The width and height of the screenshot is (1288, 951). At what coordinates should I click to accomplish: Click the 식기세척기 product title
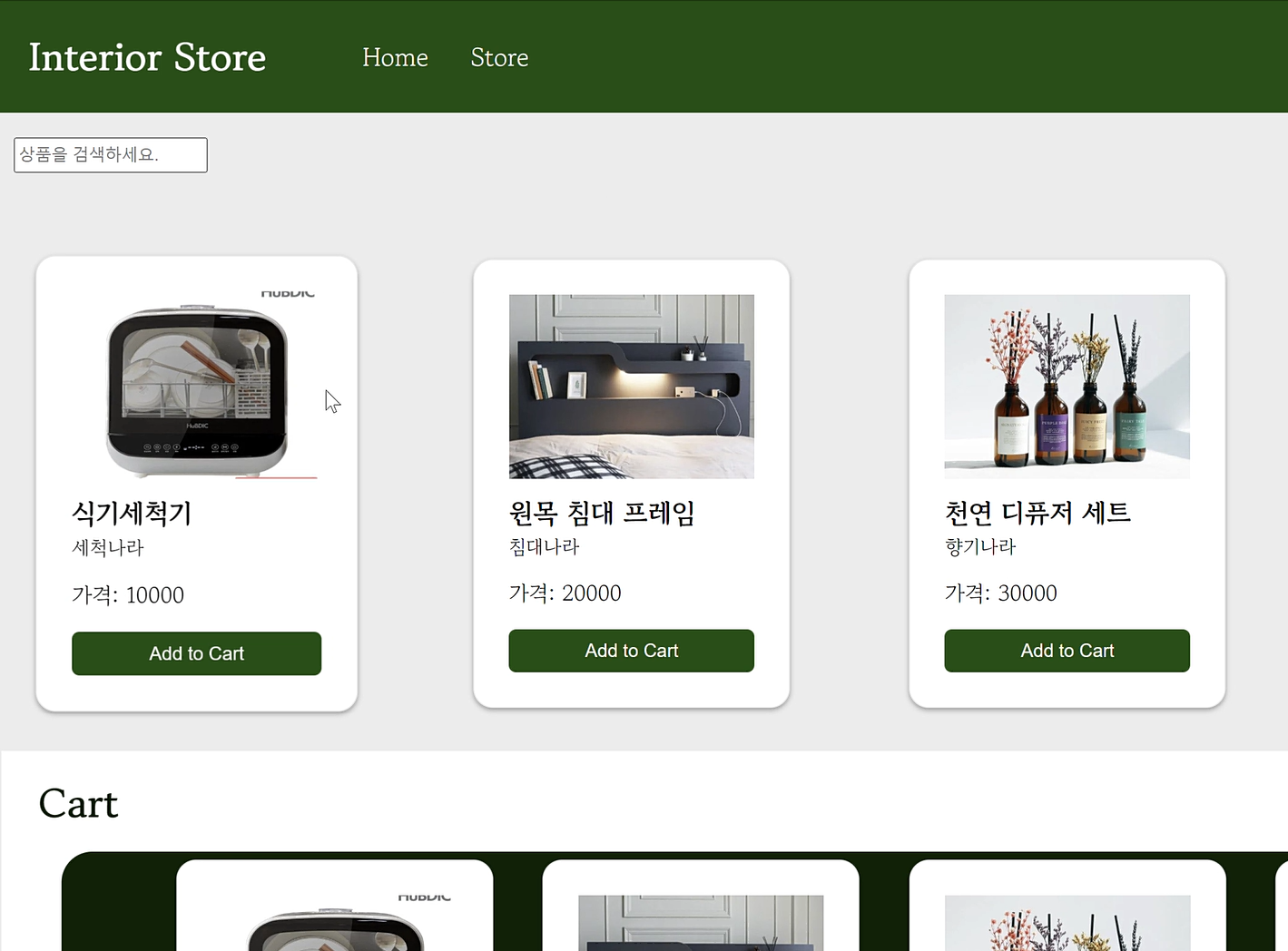click(x=132, y=514)
